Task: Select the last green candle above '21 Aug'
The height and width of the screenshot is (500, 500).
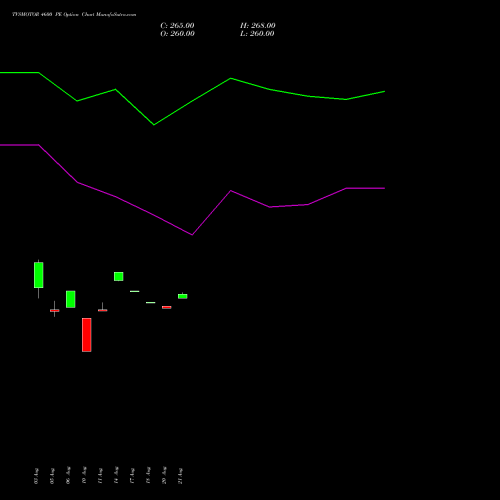Action: point(183,296)
